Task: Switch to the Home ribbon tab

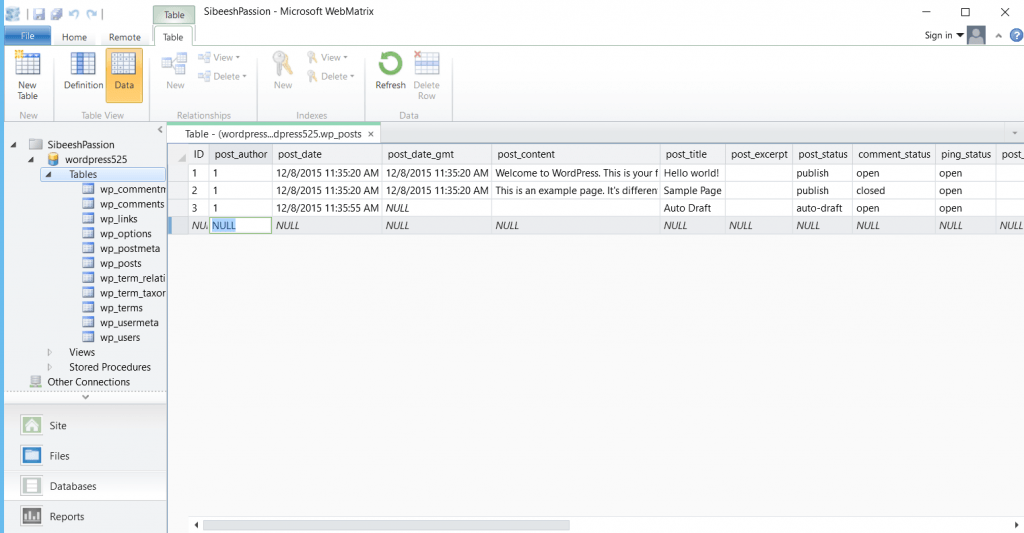Action: pos(74,37)
